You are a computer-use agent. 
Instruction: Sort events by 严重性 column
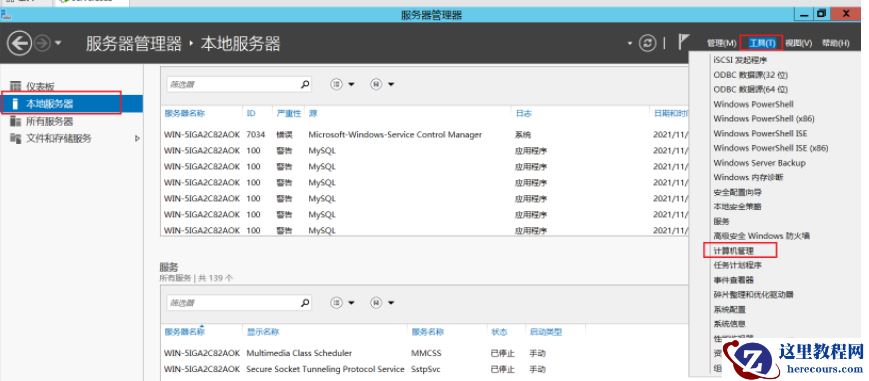pyautogui.click(x=288, y=113)
